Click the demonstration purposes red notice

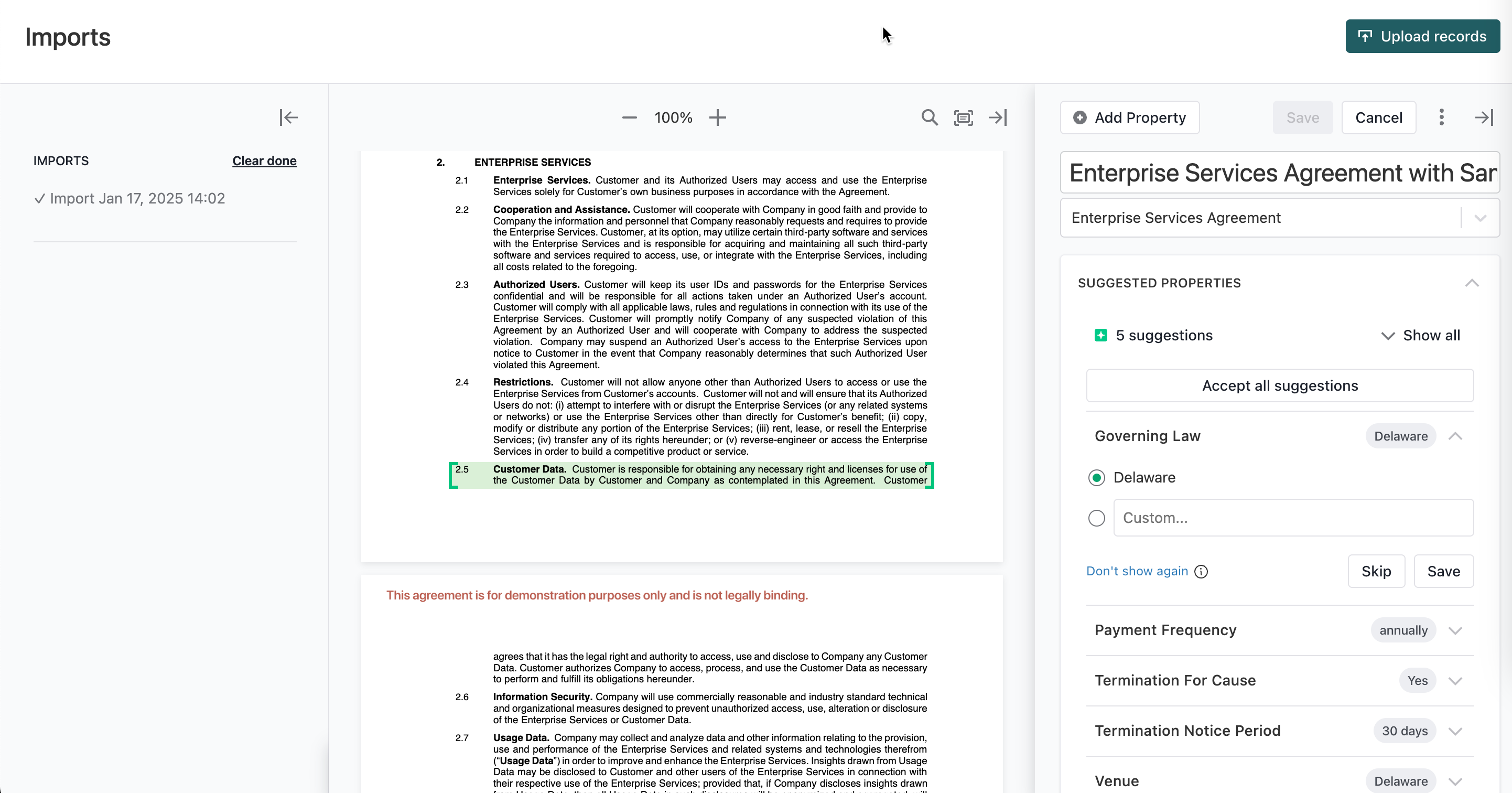[x=597, y=595]
